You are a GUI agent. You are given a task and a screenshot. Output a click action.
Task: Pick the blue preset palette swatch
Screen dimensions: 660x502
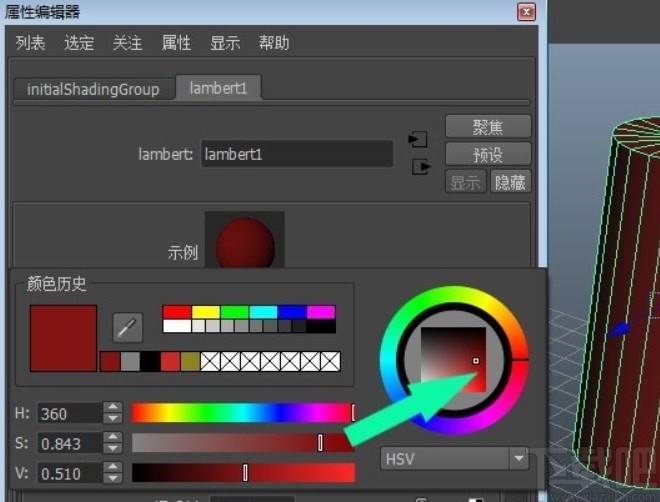pyautogui.click(x=292, y=312)
